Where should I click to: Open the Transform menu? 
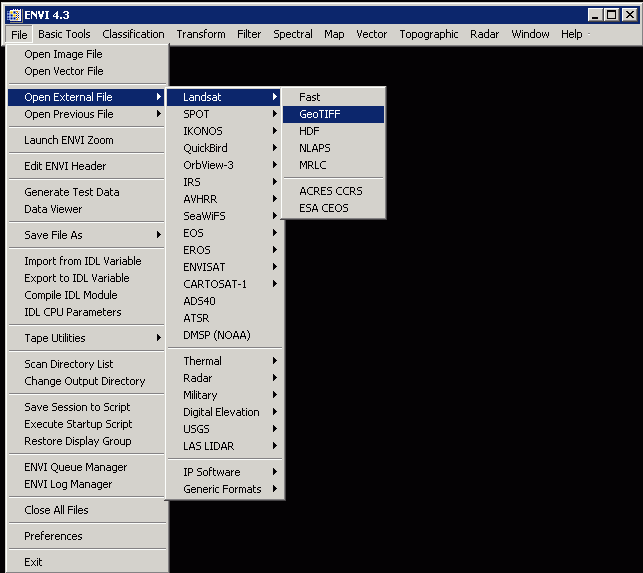pyautogui.click(x=201, y=34)
